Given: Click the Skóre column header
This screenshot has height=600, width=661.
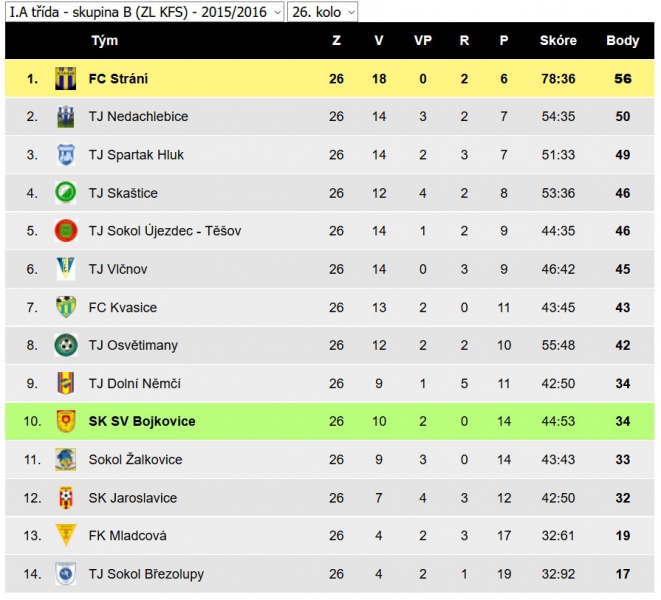Looking at the screenshot, I should click(x=558, y=40).
